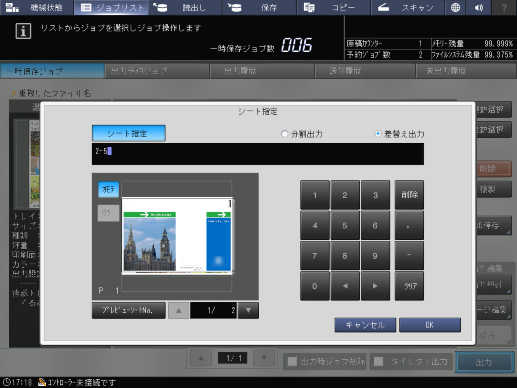
Task: Click the キャンセル button
Action: tap(365, 325)
